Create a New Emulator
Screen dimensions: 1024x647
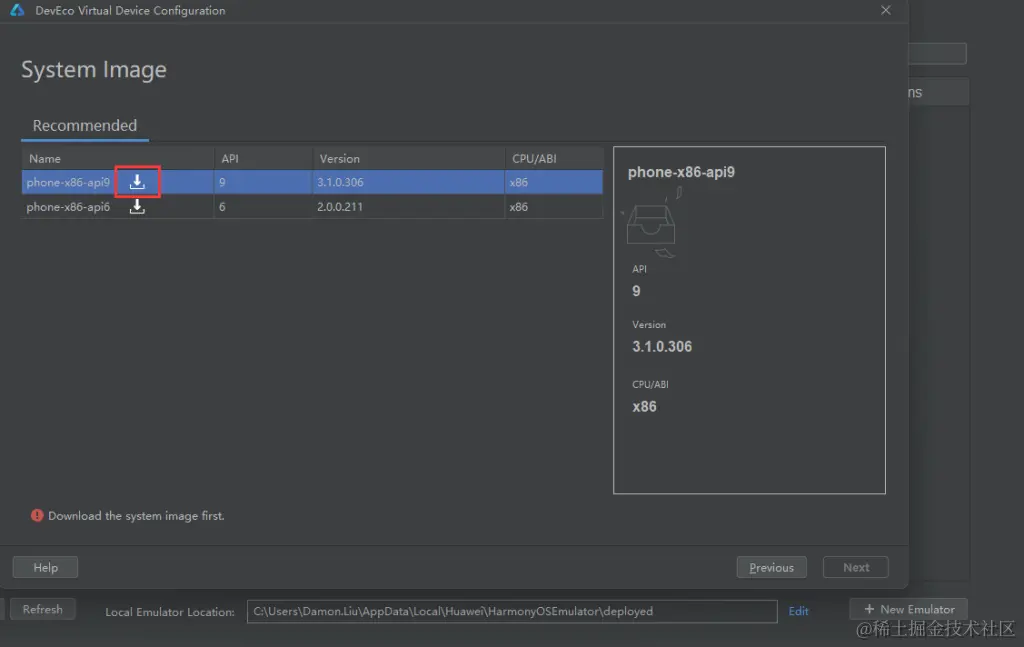point(908,609)
